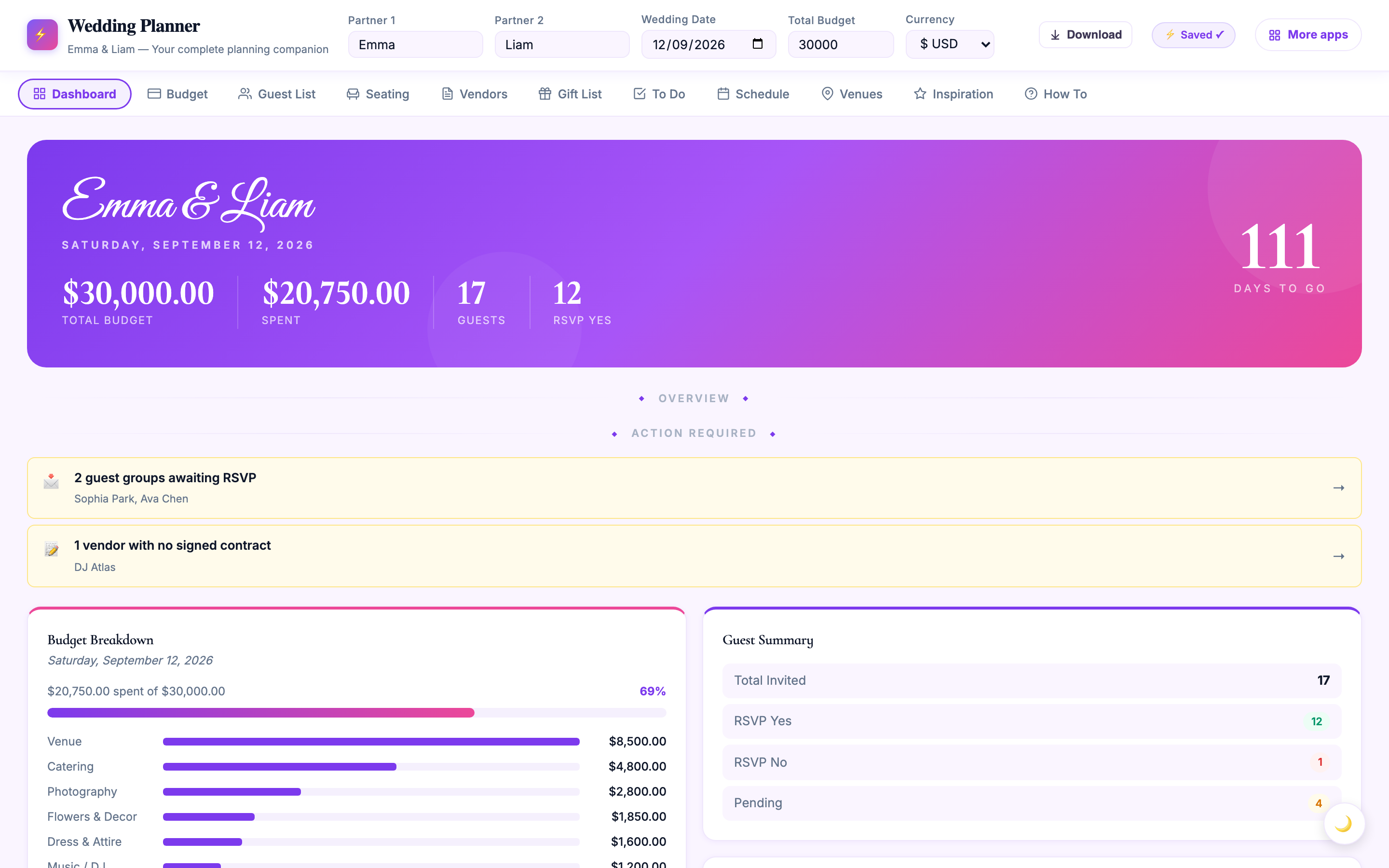This screenshot has height=868, width=1389.
Task: Open the wedding date calendar picker icon
Action: pyautogui.click(x=758, y=43)
